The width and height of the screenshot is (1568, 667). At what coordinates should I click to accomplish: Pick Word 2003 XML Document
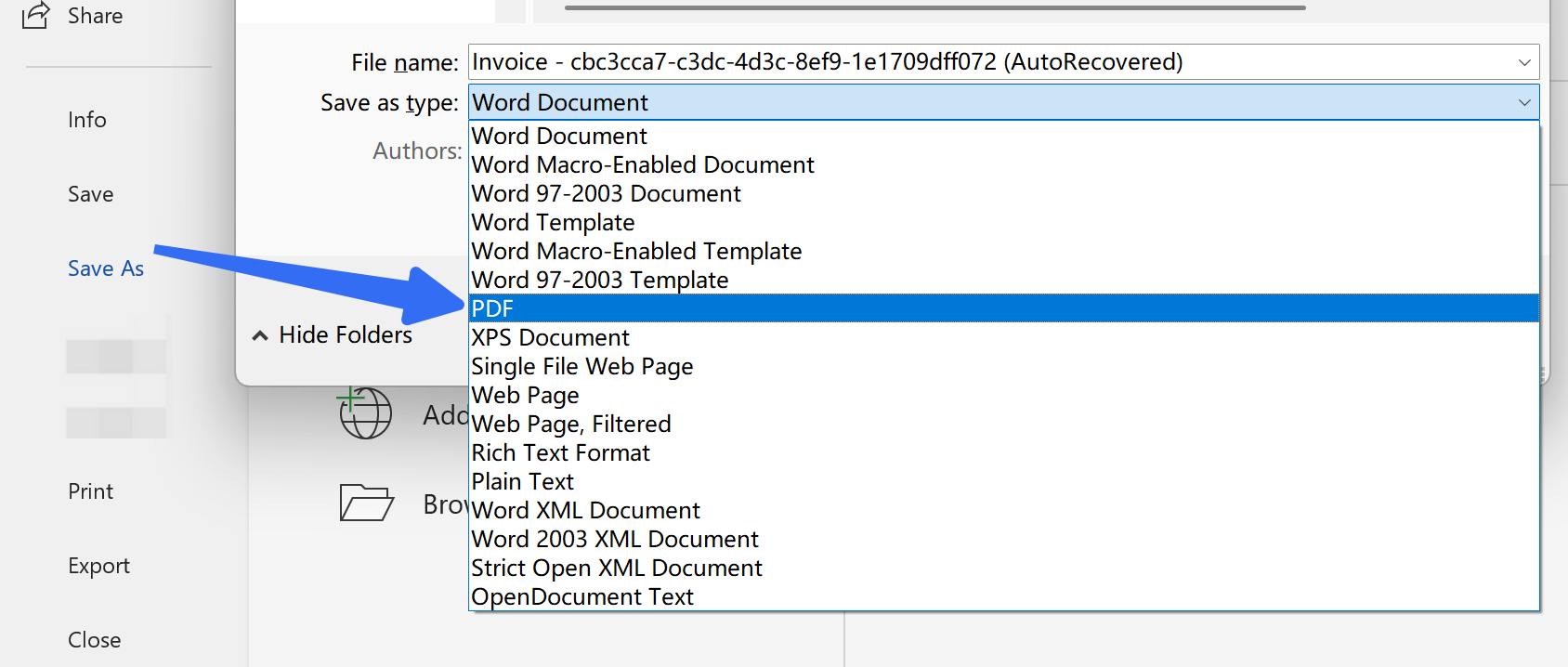pyautogui.click(x=1003, y=539)
